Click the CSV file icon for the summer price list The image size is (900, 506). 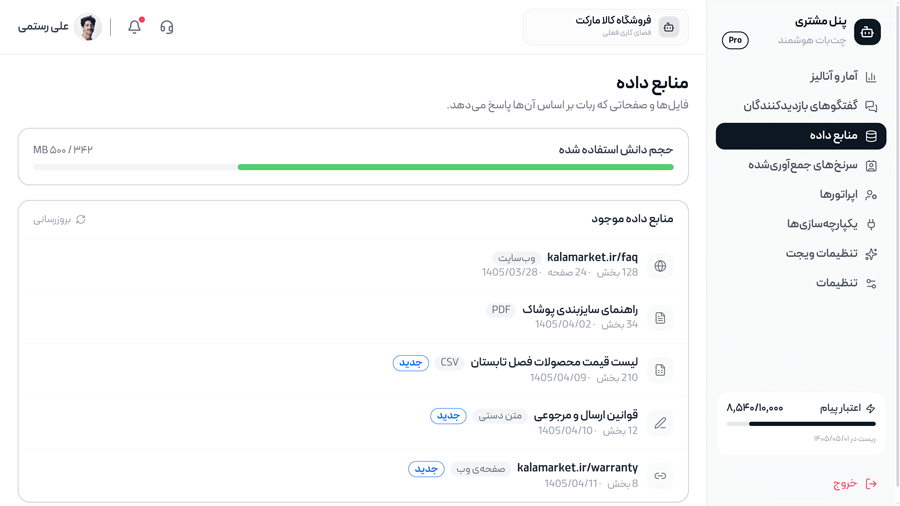point(660,371)
